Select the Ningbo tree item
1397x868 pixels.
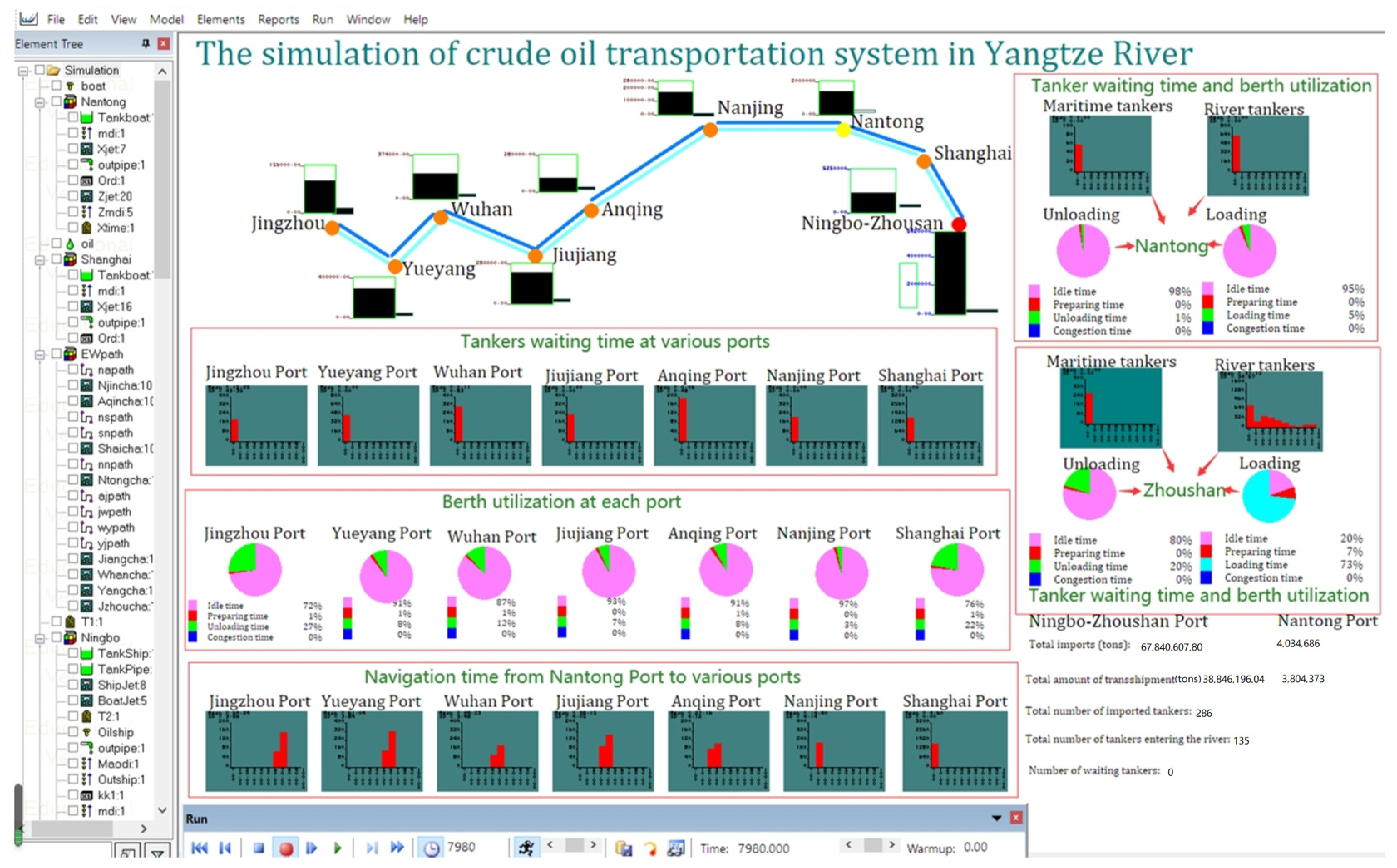pyautogui.click(x=100, y=638)
